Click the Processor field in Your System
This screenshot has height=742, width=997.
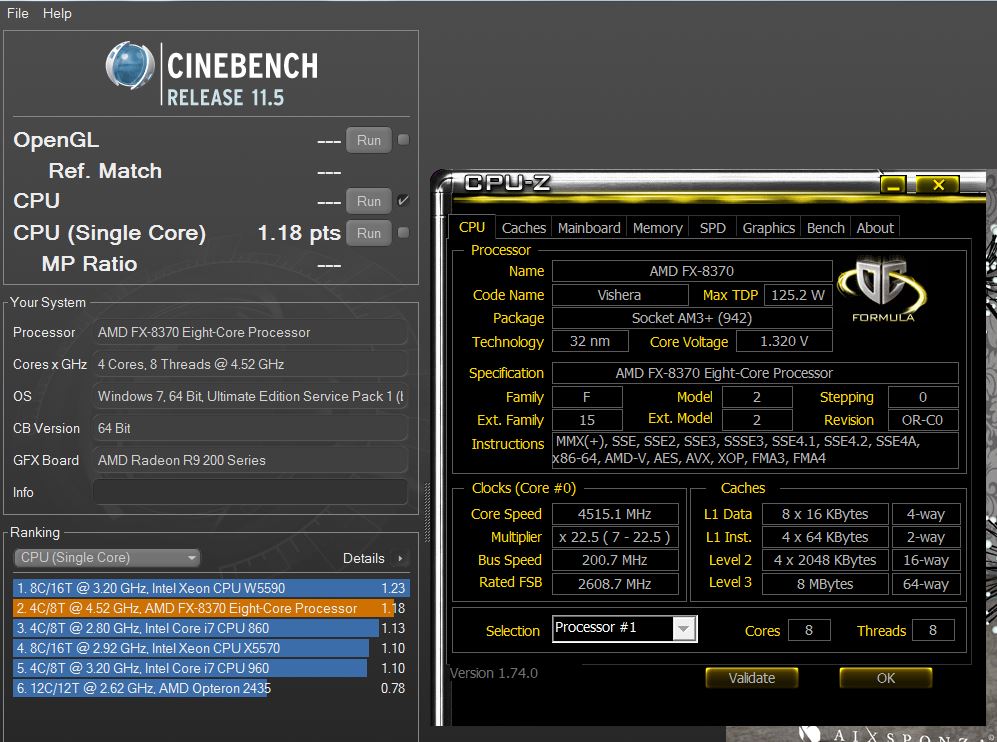pos(250,332)
